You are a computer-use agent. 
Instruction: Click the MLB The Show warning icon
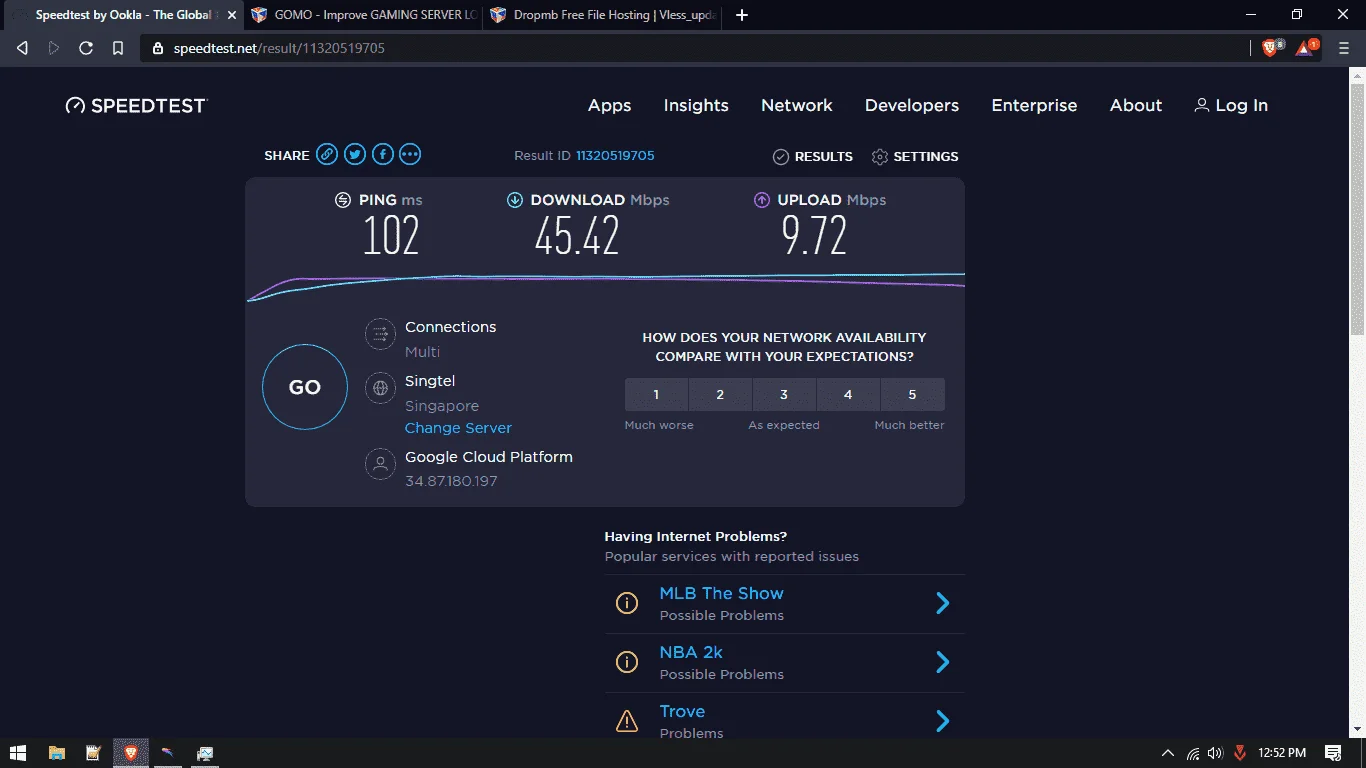pos(627,603)
